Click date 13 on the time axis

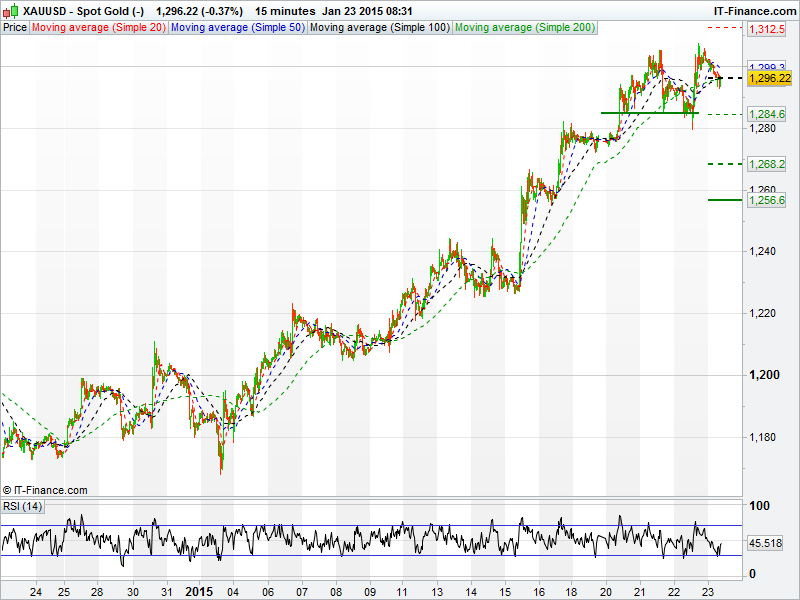point(437,592)
